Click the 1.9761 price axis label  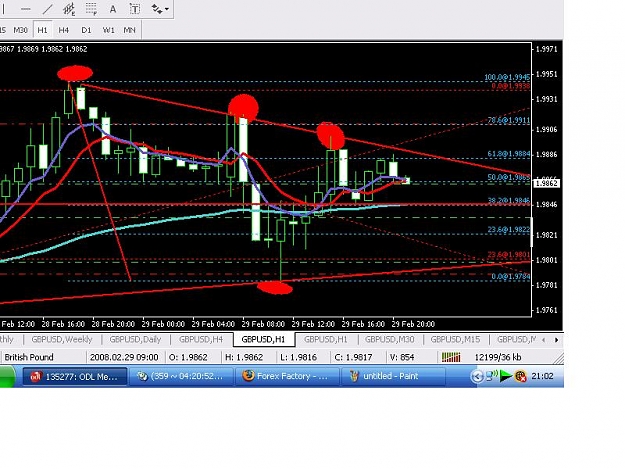[x=546, y=310]
